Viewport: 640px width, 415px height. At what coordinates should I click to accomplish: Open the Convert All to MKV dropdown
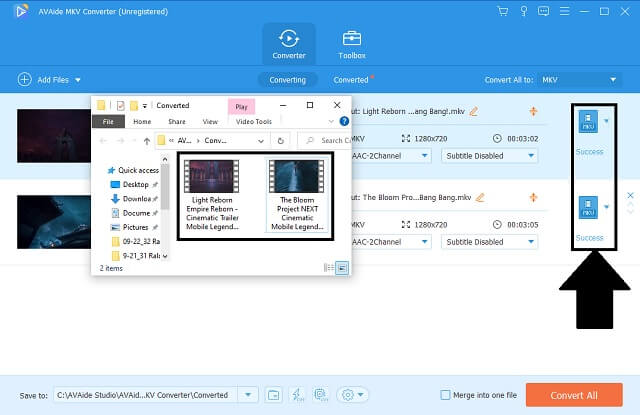580,80
